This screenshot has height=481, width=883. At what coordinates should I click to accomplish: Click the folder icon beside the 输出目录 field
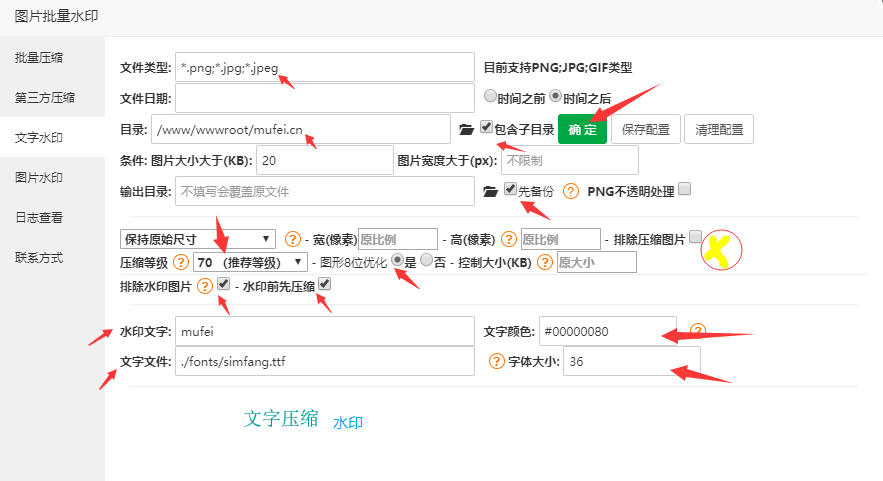point(490,190)
